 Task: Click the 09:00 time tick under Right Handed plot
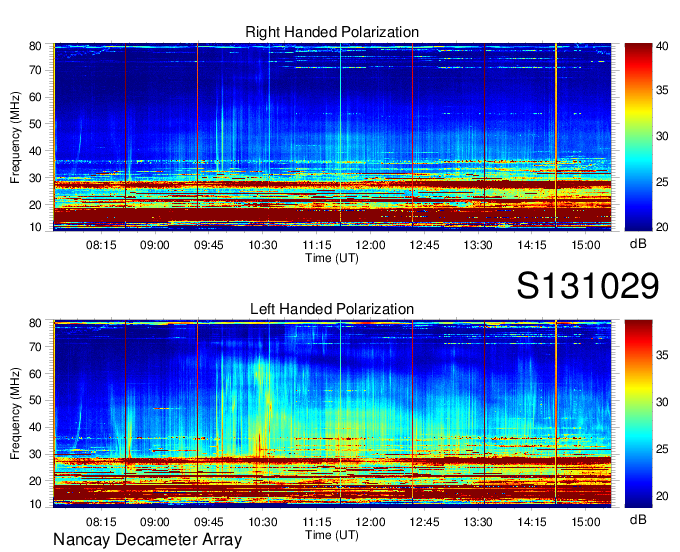155,245
